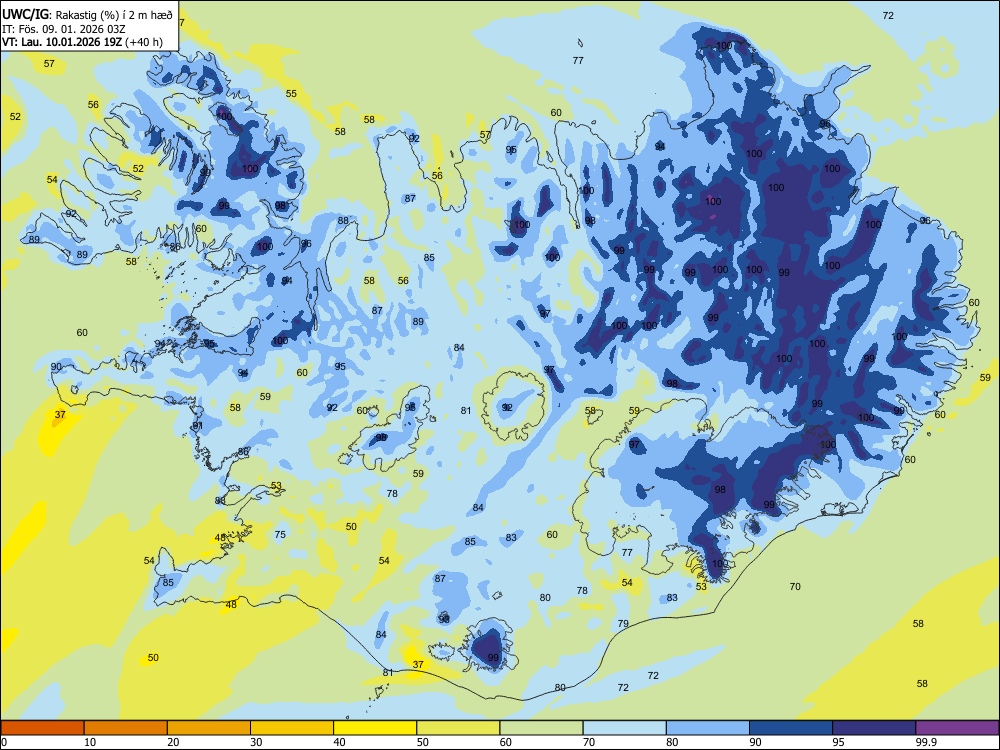The image size is (1000, 750).
Task: Click the pale green 60–70 legend swatch
Action: 541,728
